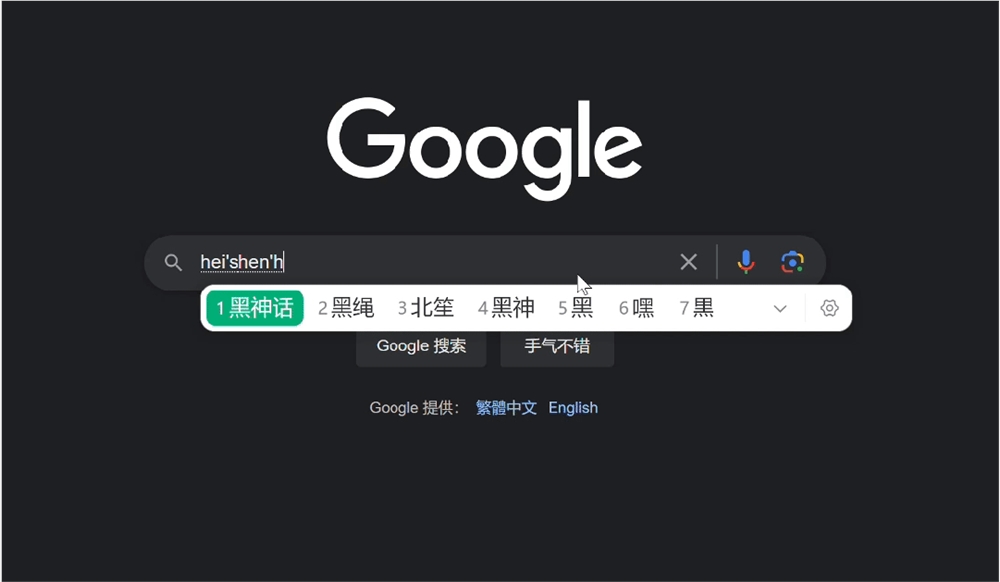Expand more IME candidates with the chevron

(780, 309)
